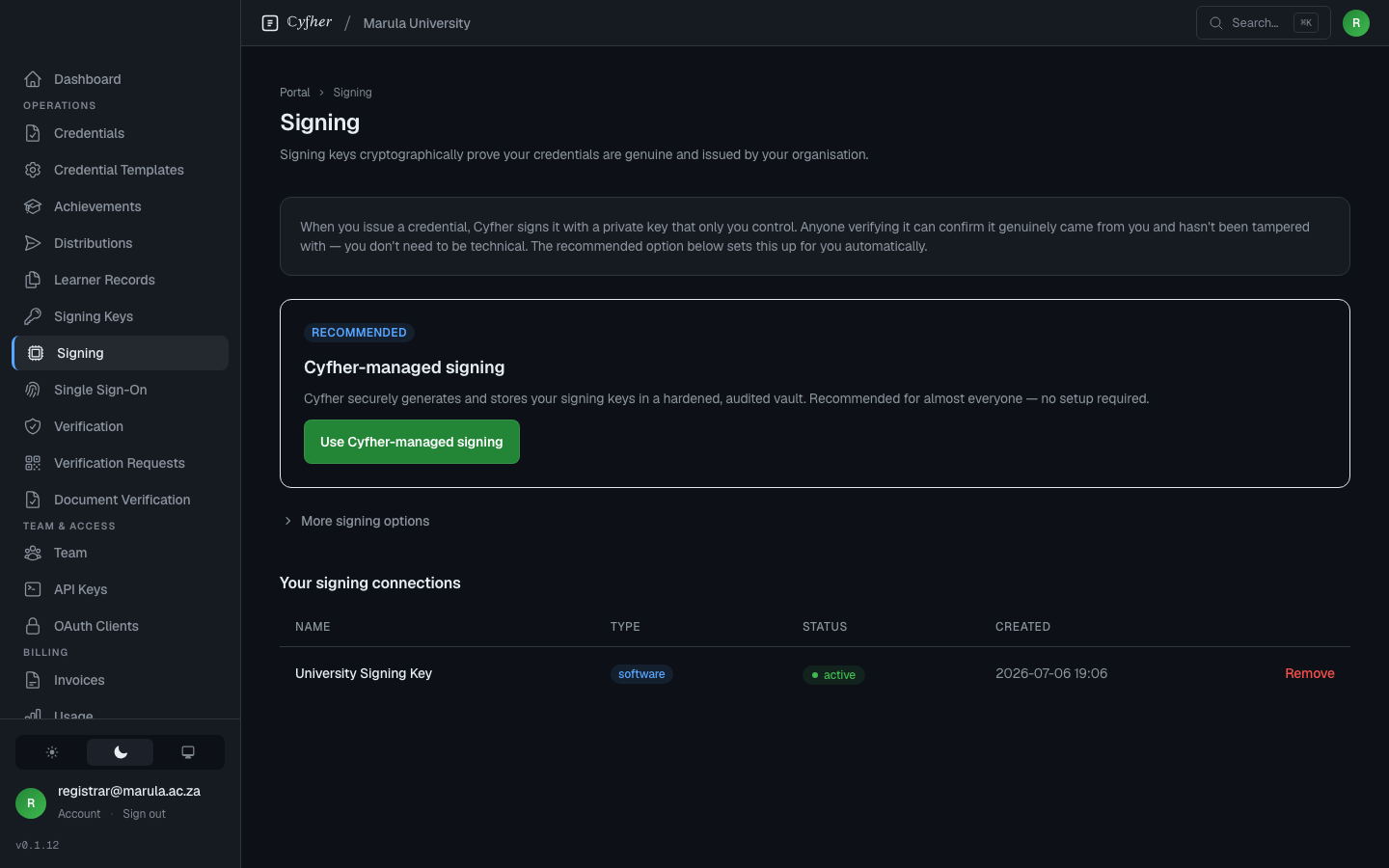Open the Credentials page
The height and width of the screenshot is (868, 1389).
tap(120, 133)
